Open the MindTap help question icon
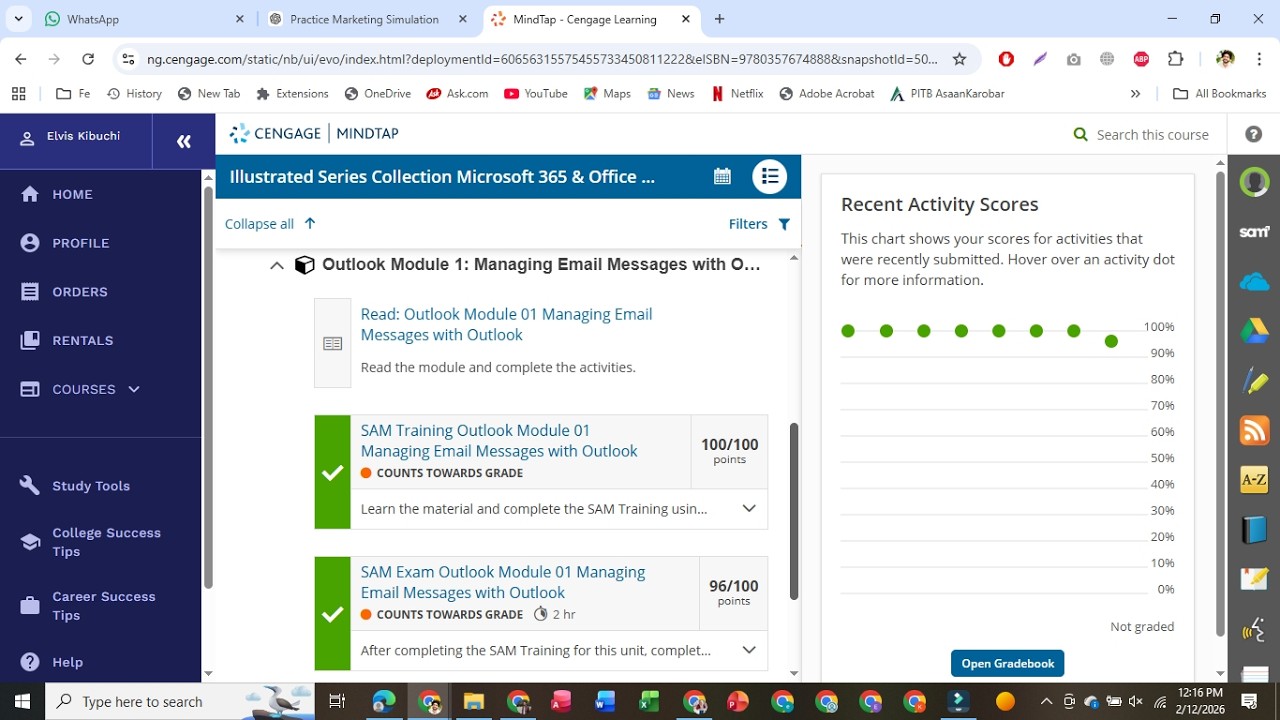The image size is (1280, 720). [x=1253, y=134]
